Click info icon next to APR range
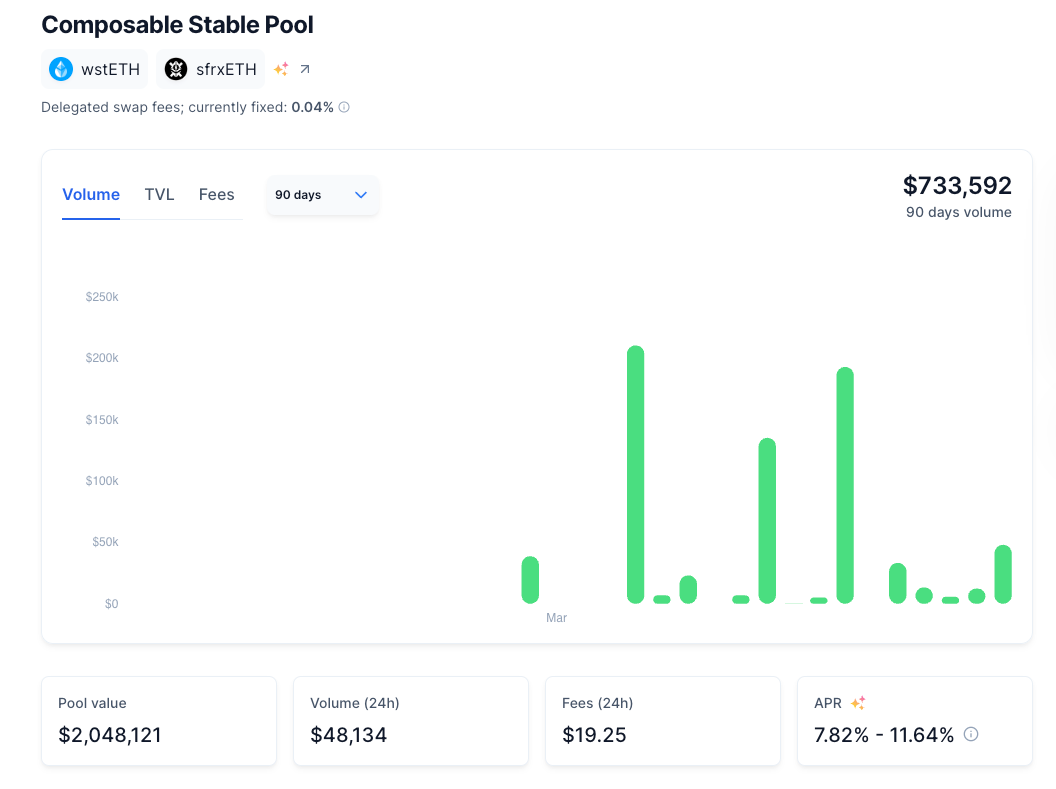This screenshot has width=1056, height=789. point(970,734)
